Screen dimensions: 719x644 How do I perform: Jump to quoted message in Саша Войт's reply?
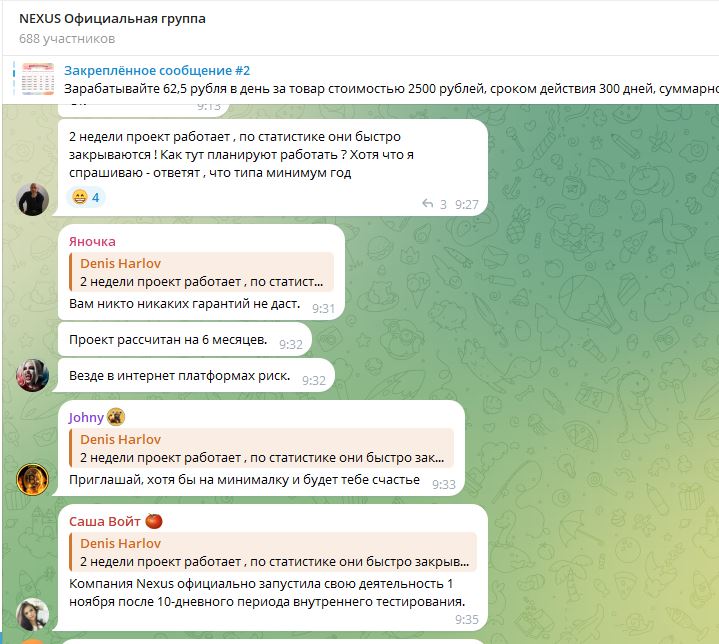pyautogui.click(x=273, y=552)
